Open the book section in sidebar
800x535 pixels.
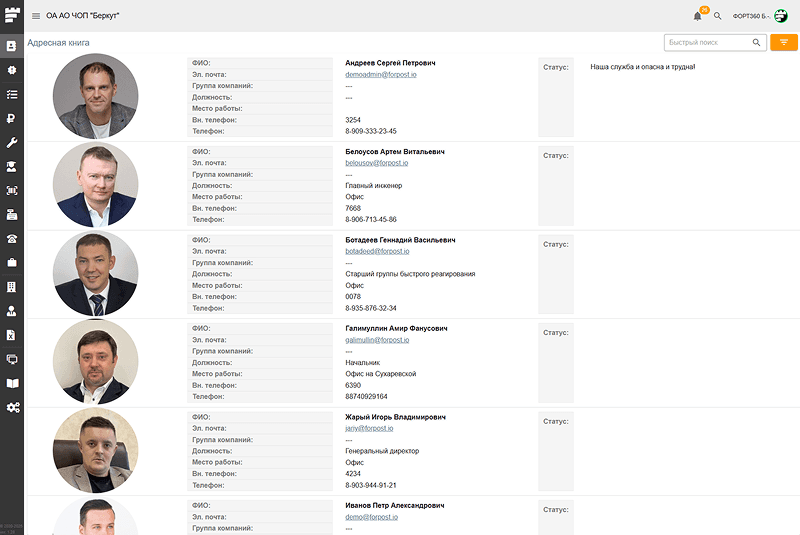pyautogui.click(x=12, y=383)
